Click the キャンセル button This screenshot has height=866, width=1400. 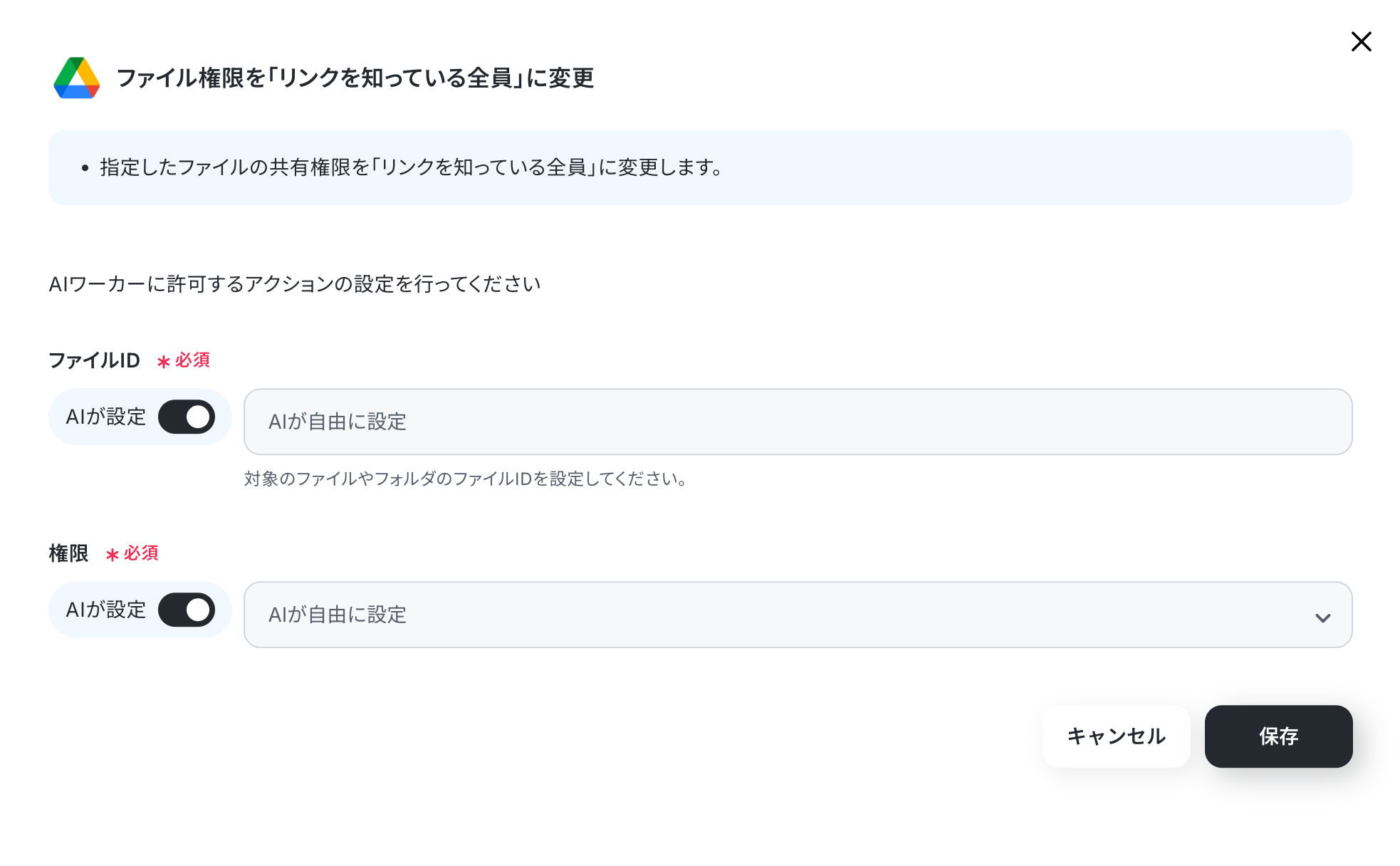point(1116,736)
